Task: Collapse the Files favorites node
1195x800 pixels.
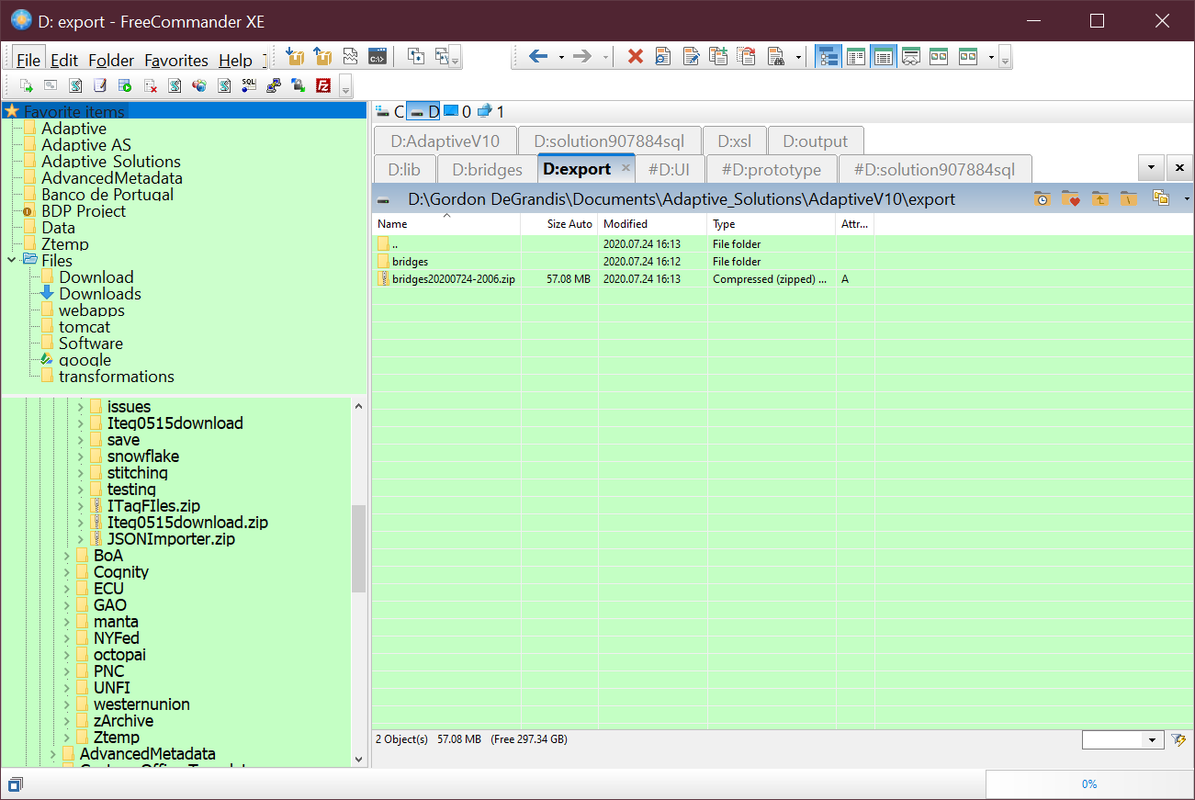Action: click(x=11, y=261)
